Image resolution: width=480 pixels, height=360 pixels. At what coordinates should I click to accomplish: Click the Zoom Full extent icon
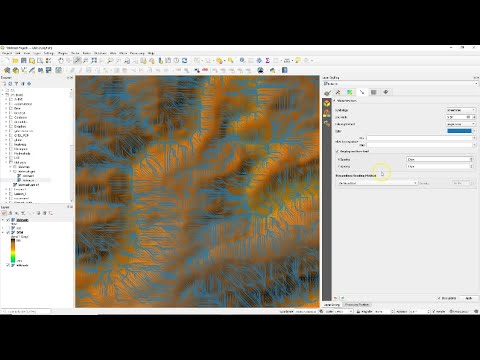(94, 61)
